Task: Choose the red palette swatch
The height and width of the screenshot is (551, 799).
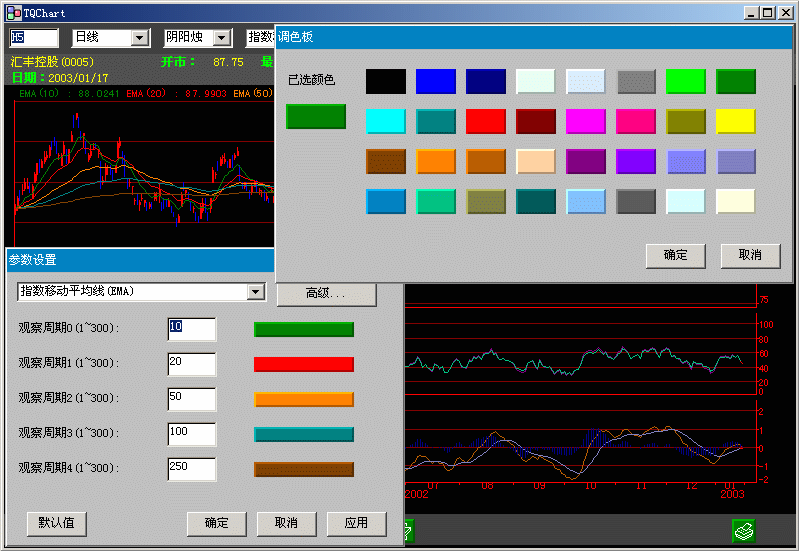Action: coord(486,121)
